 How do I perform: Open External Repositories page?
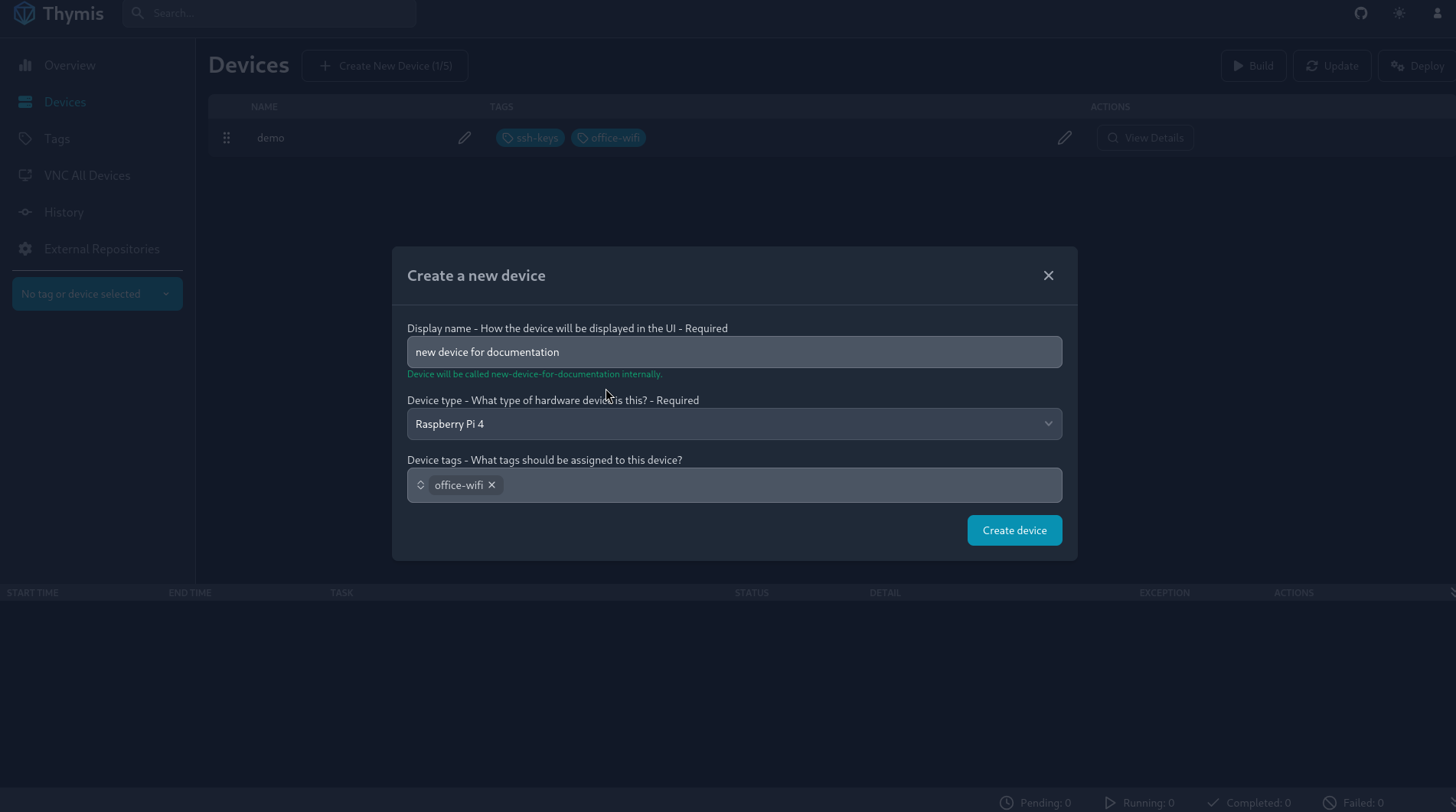(x=97, y=249)
